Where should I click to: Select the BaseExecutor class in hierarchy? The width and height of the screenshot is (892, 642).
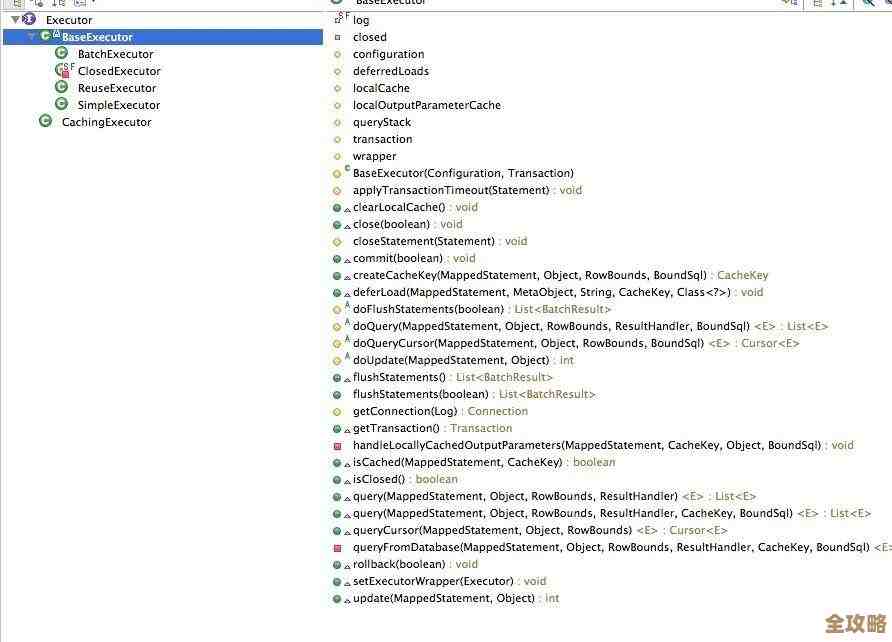point(97,37)
